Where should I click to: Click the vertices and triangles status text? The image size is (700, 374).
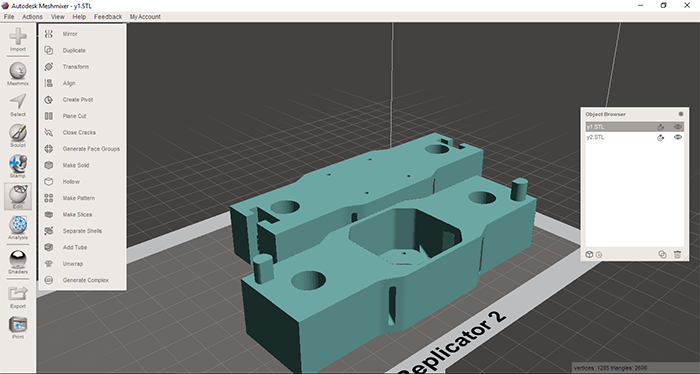(610, 368)
